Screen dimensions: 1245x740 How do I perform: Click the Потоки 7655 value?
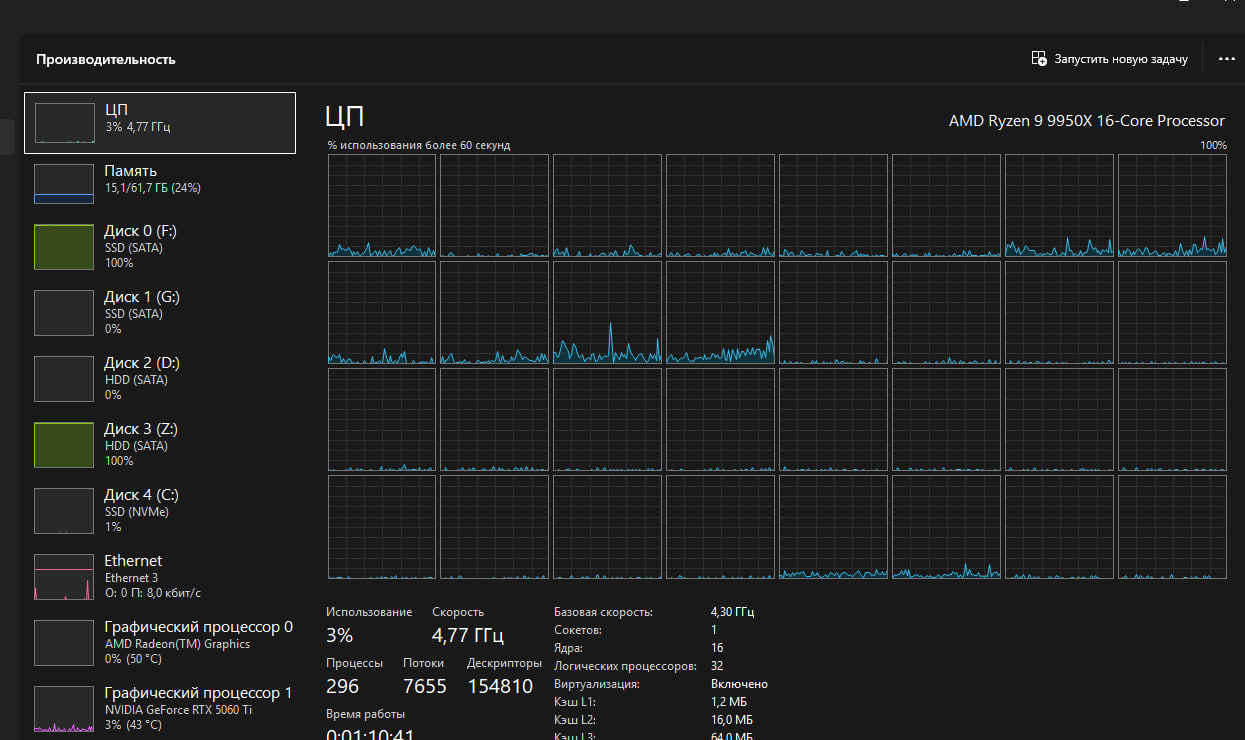coord(425,686)
